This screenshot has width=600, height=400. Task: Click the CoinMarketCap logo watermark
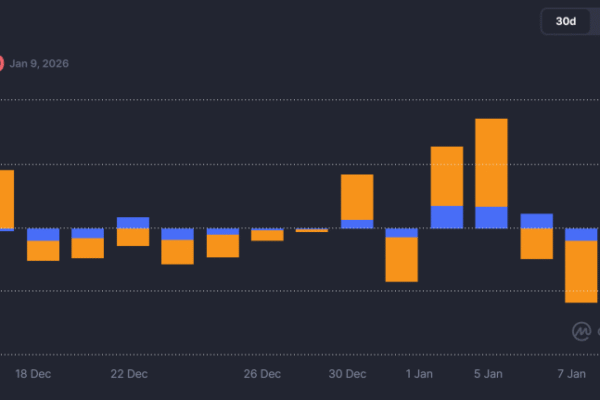(x=581, y=330)
